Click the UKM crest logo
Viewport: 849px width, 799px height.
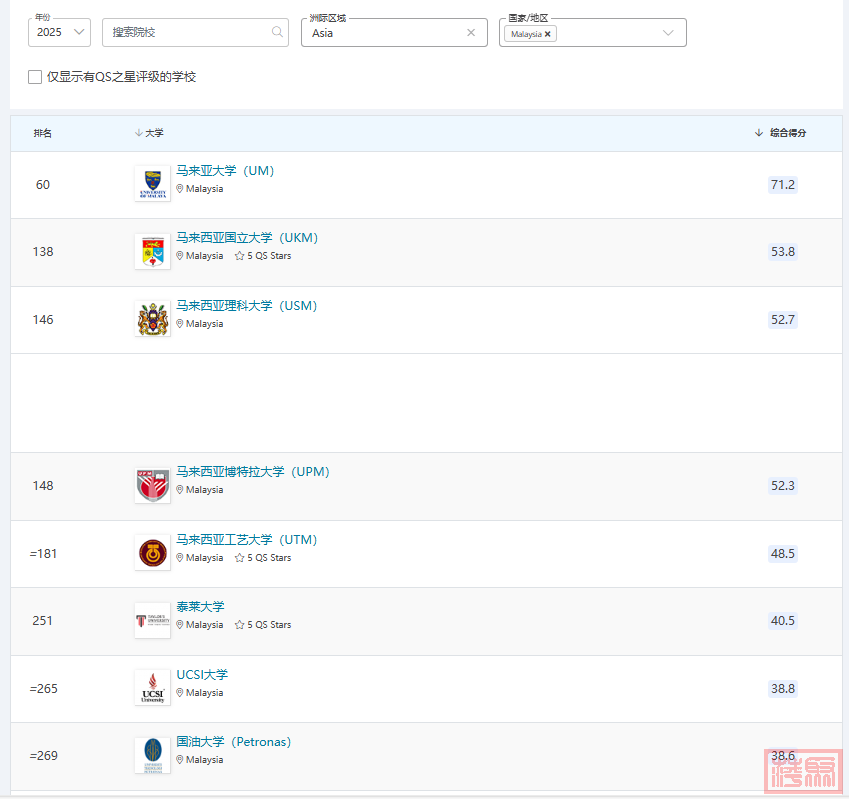click(x=153, y=251)
